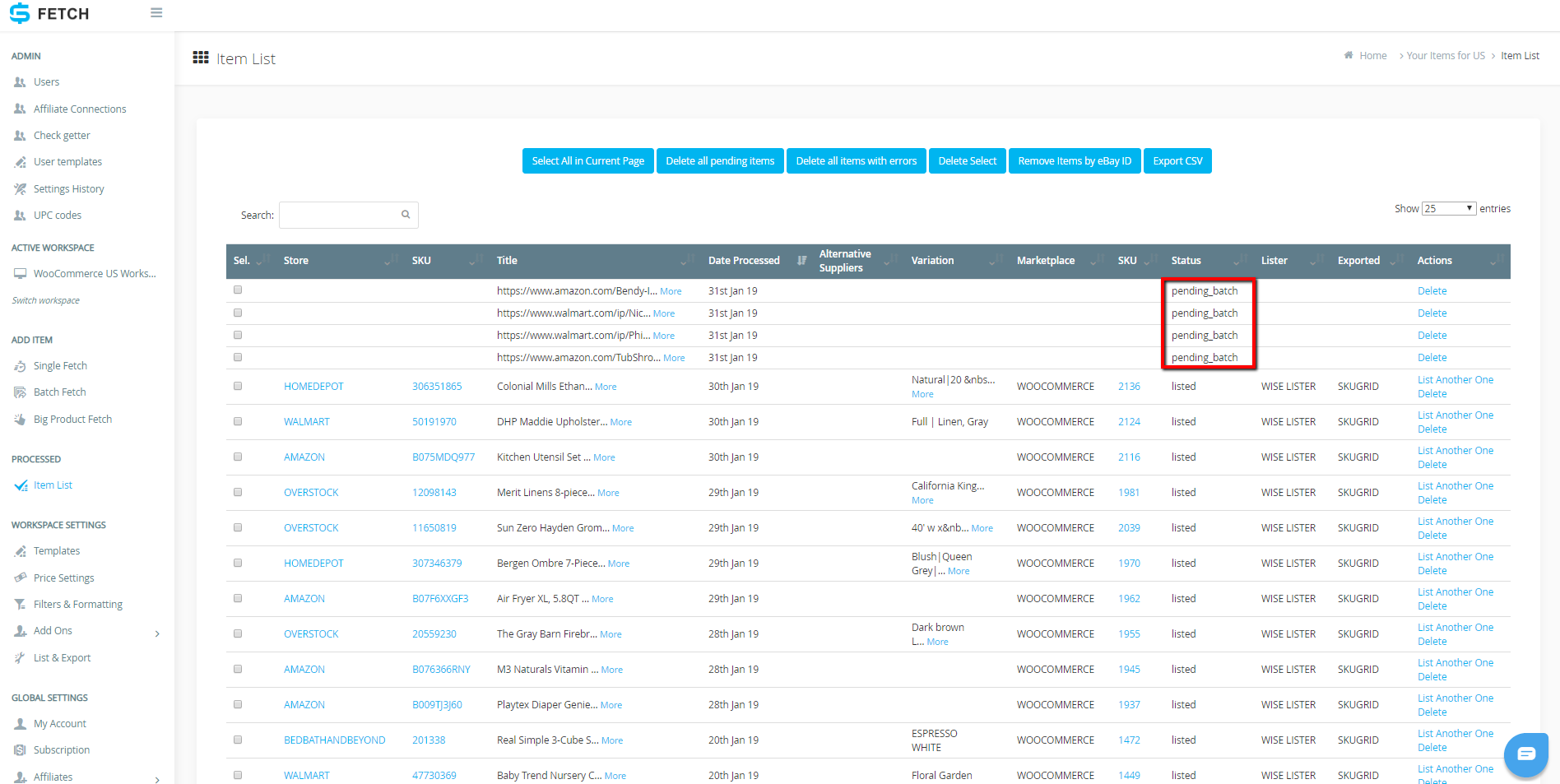This screenshot has height=784, width=1560.
Task: Open Users in the admin menu
Action: 46,82
